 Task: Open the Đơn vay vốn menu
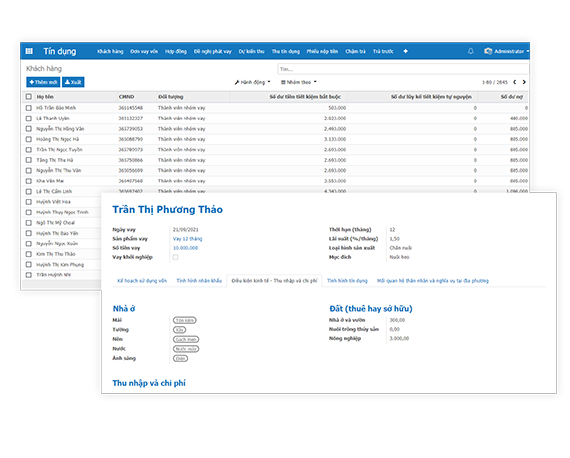click(x=144, y=51)
